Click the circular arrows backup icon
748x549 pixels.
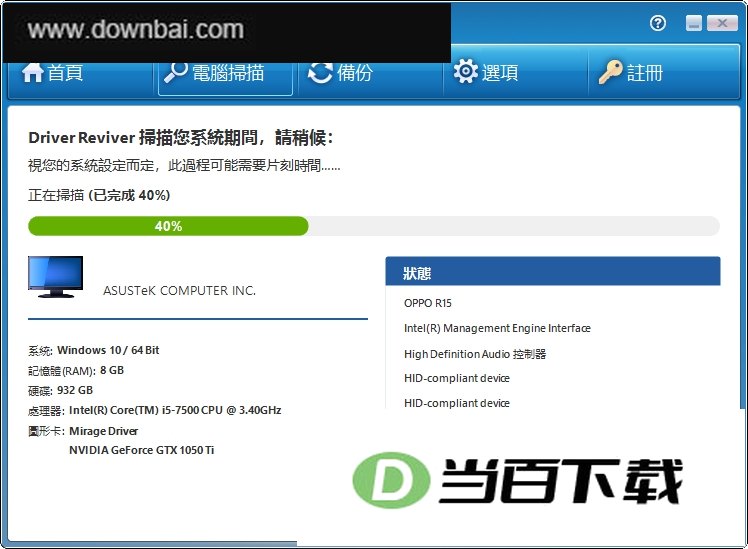pyautogui.click(x=320, y=73)
